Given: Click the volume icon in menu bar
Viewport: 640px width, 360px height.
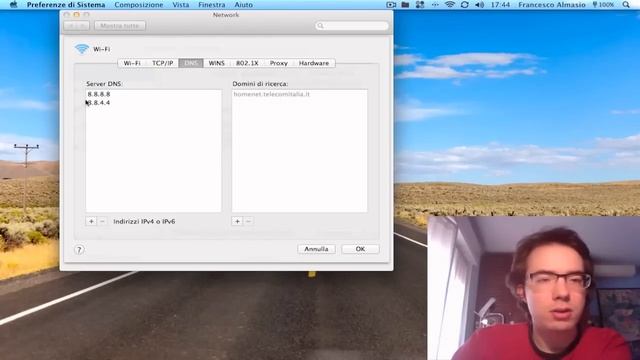Looking at the screenshot, I should [x=480, y=4].
